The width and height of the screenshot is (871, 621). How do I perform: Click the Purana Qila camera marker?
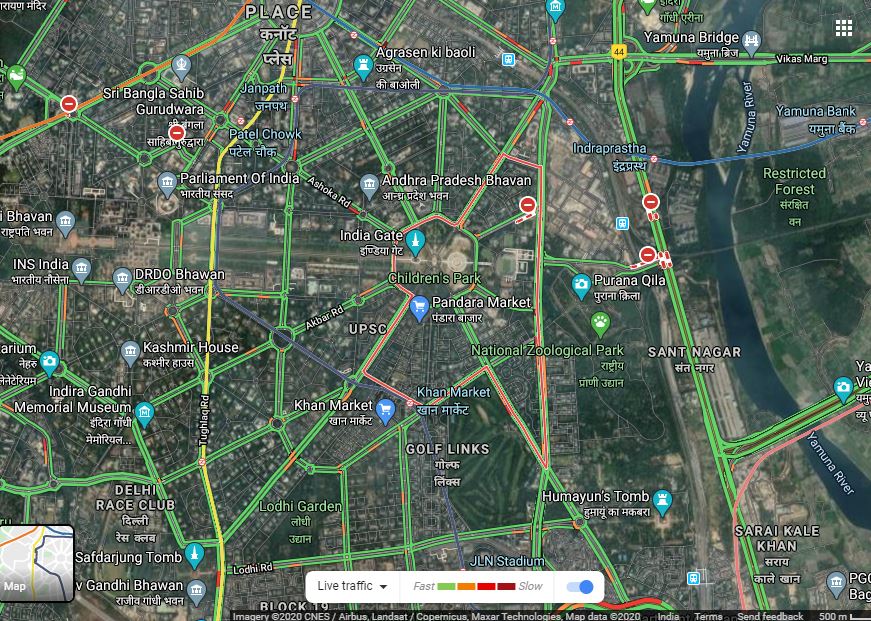pos(581,287)
